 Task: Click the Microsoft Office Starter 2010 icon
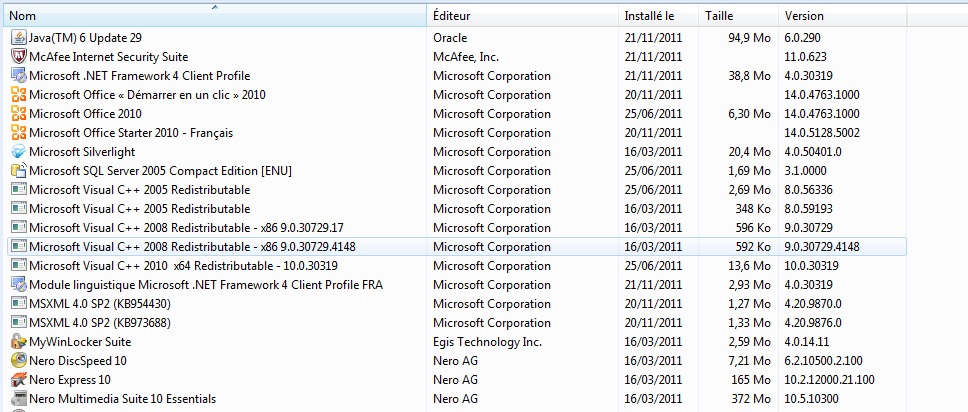18,133
